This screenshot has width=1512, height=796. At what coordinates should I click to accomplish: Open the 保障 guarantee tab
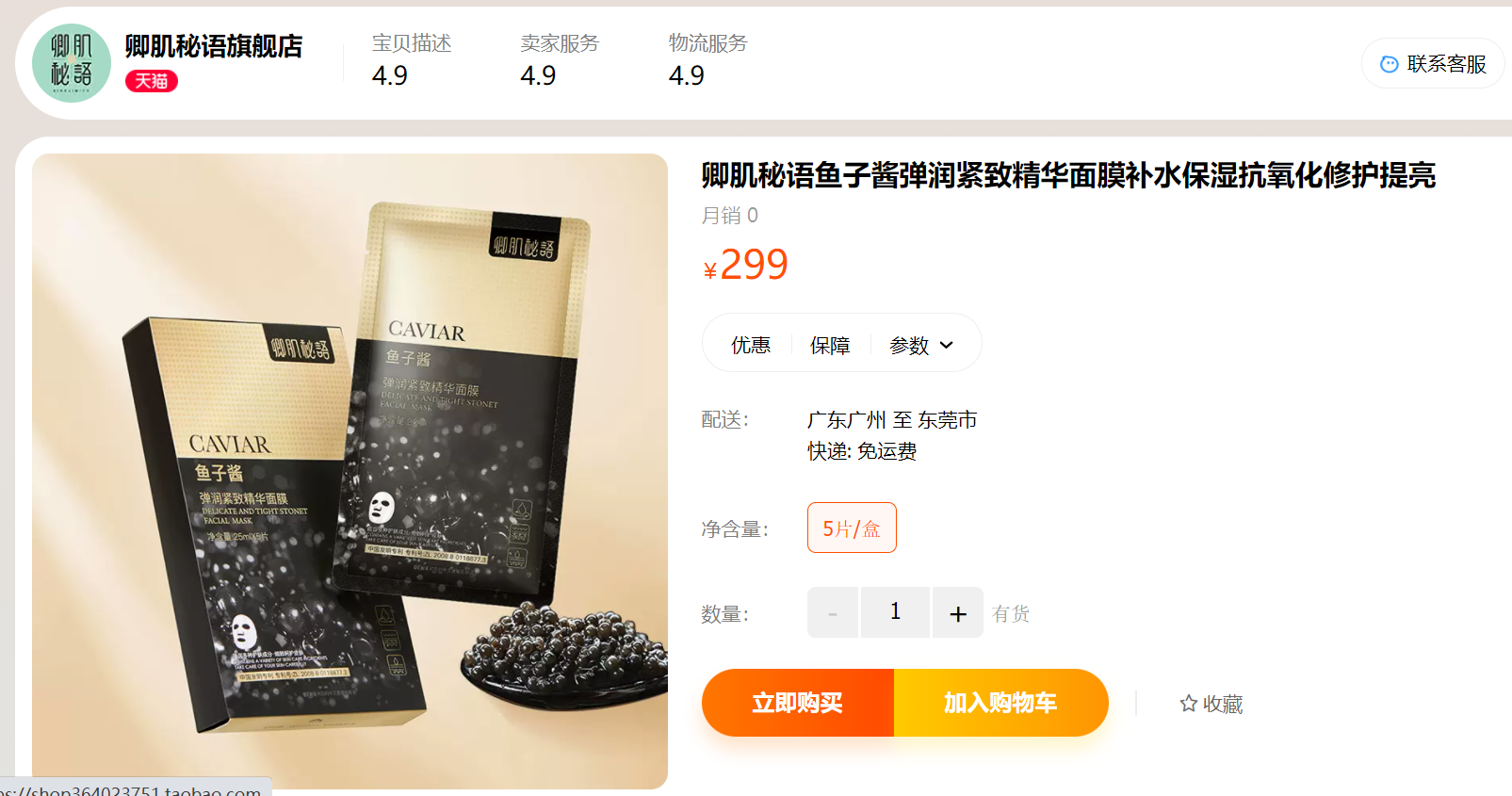(x=830, y=345)
